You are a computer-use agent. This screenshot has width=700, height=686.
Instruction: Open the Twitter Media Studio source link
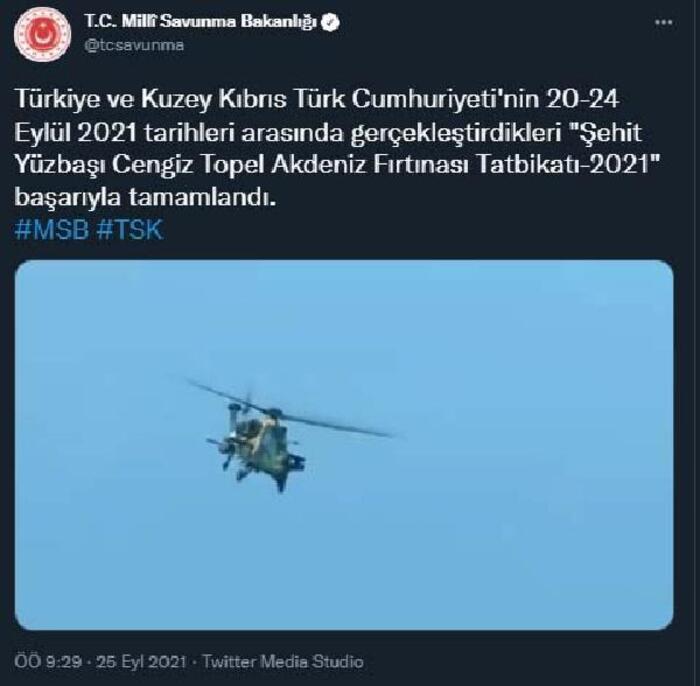coord(283,661)
